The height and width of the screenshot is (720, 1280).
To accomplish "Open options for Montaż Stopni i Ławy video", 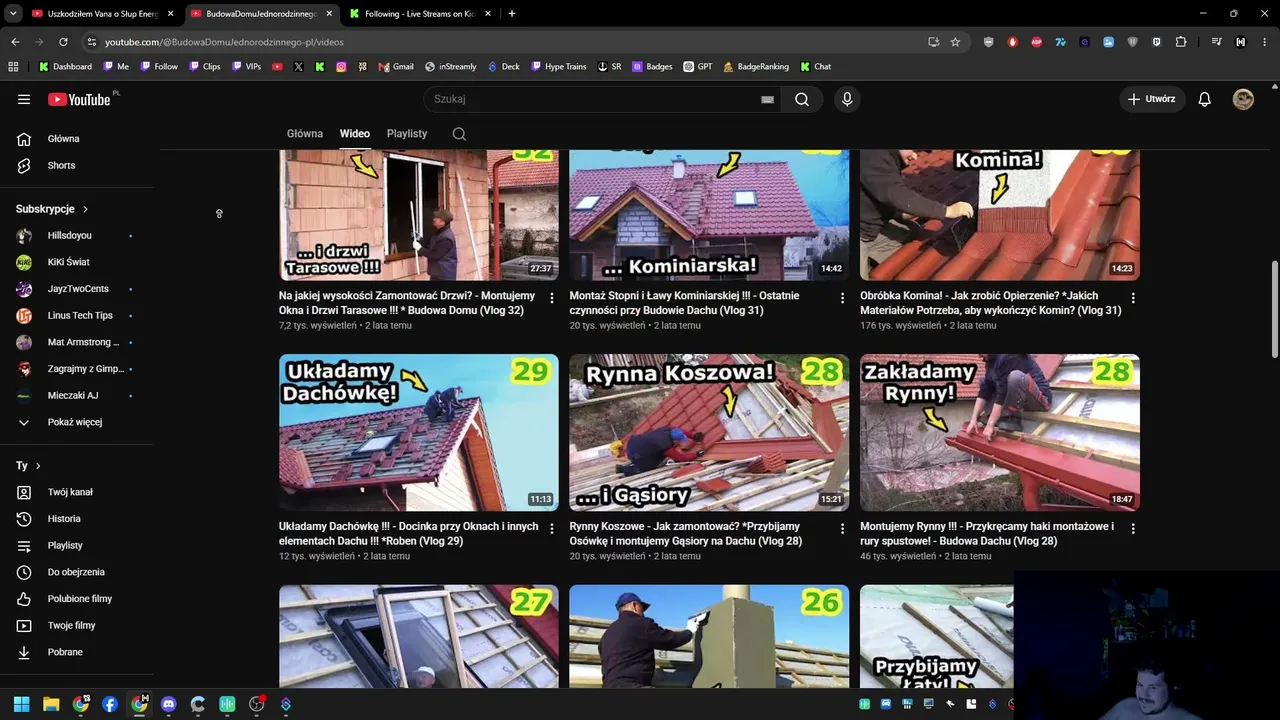I will tap(842, 298).
